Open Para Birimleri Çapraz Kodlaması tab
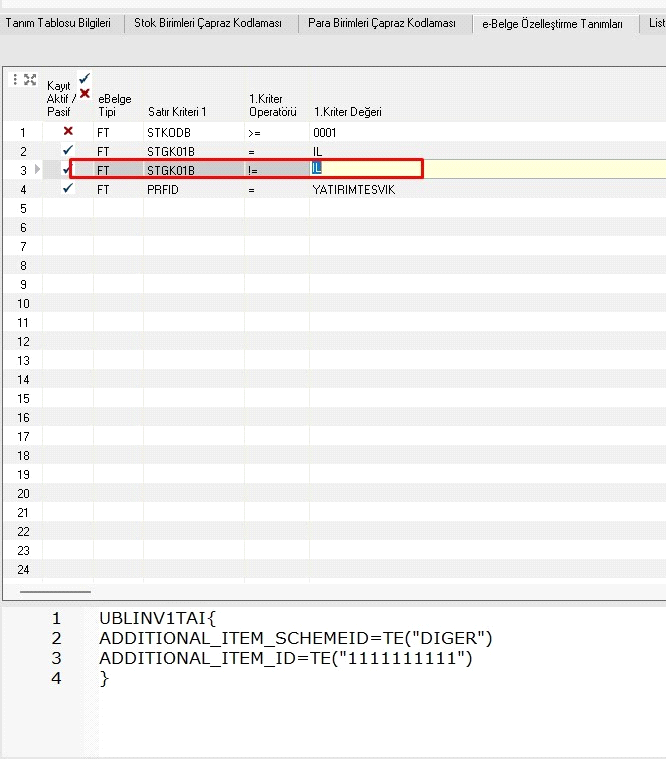This screenshot has width=666, height=759. coord(382,23)
